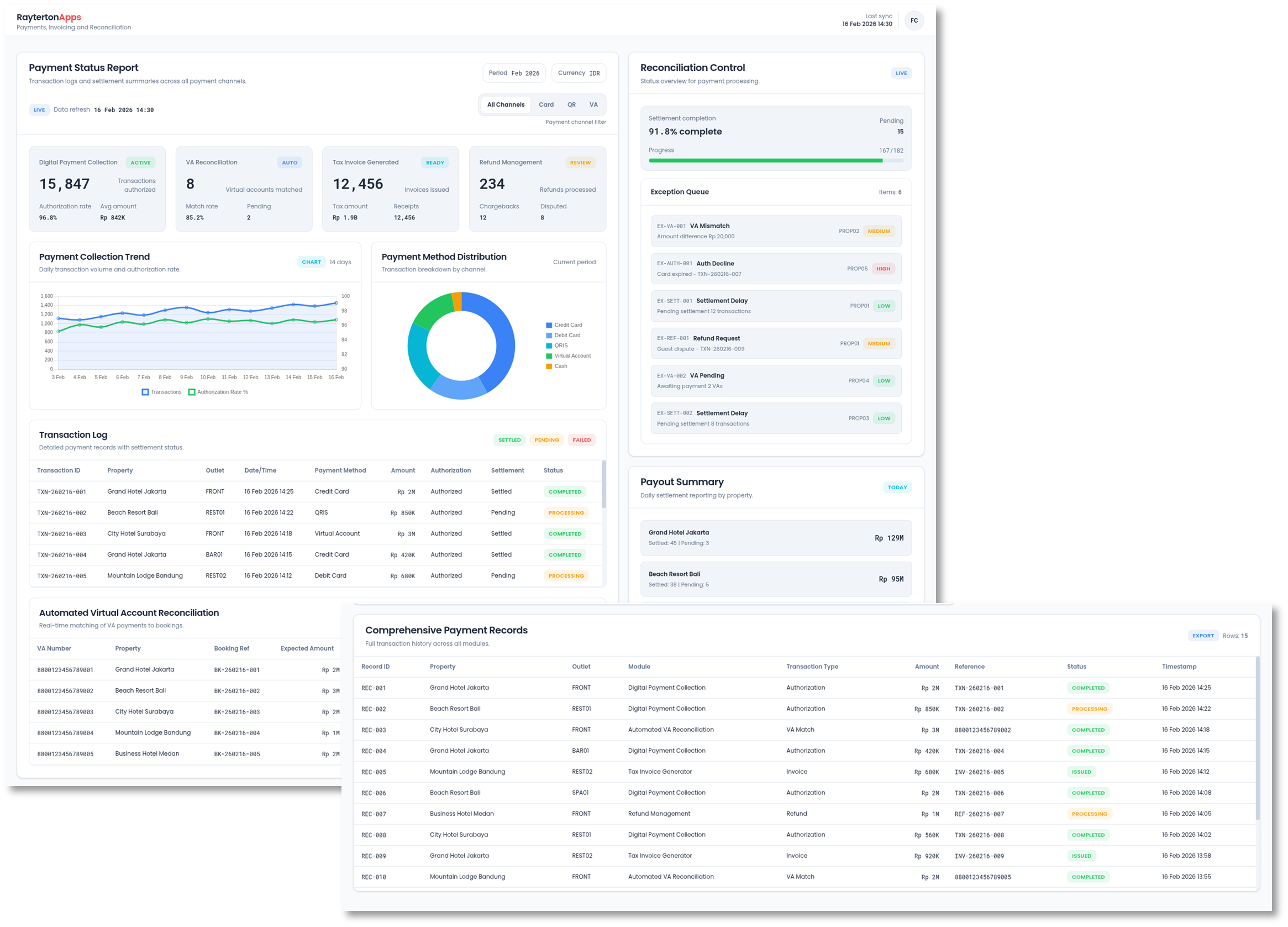Screen dimensions: 1288x927
Task: Click the ACTIVE badge on Digital Payment Collection
Action: (140, 162)
